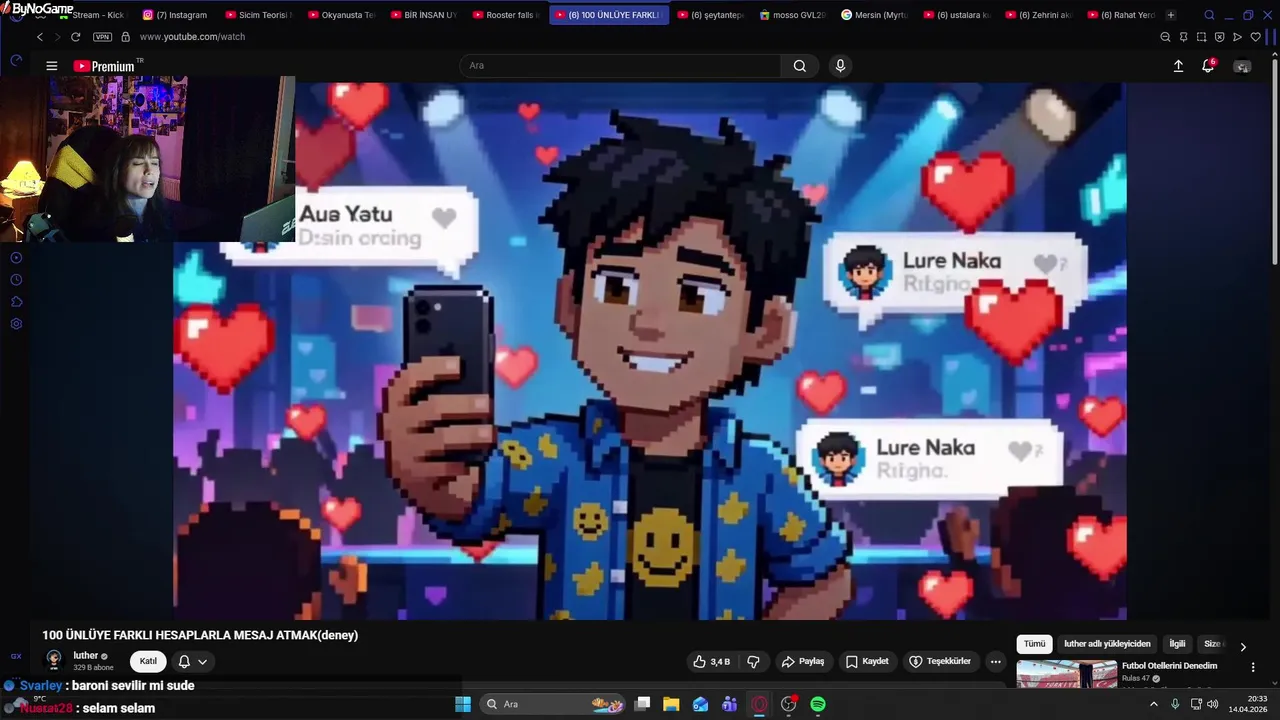Click the heart bookmark icon in address bar

coord(1255,37)
